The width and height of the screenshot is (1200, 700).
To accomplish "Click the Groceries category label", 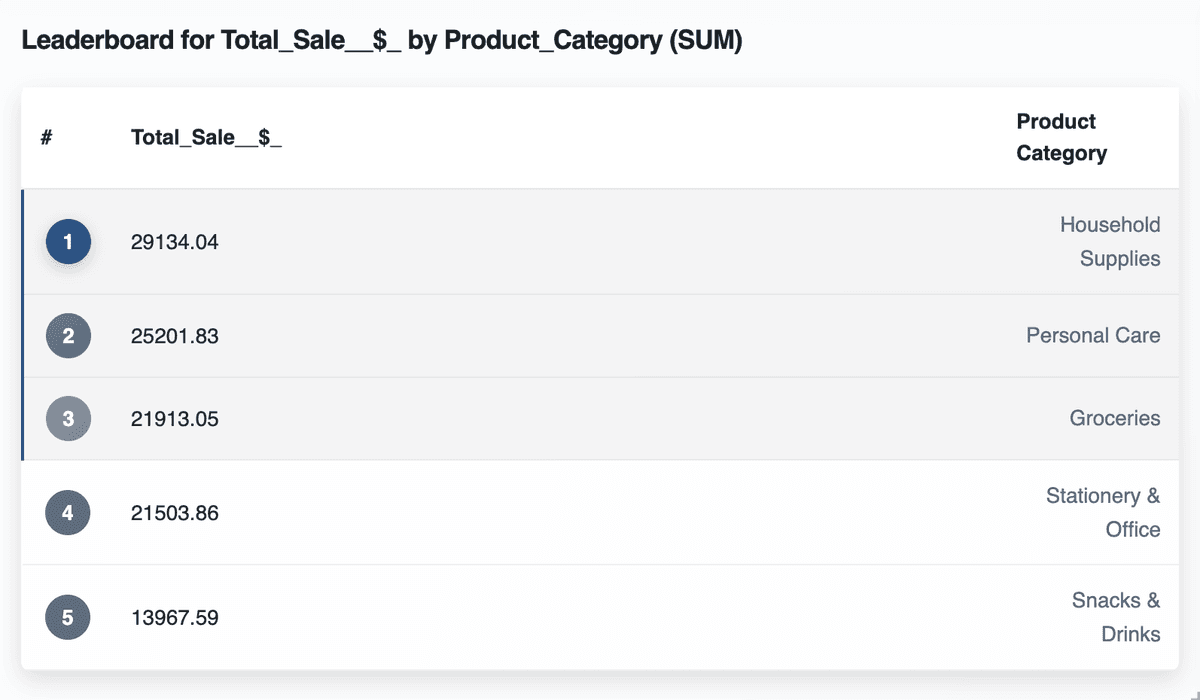I will point(1115,419).
